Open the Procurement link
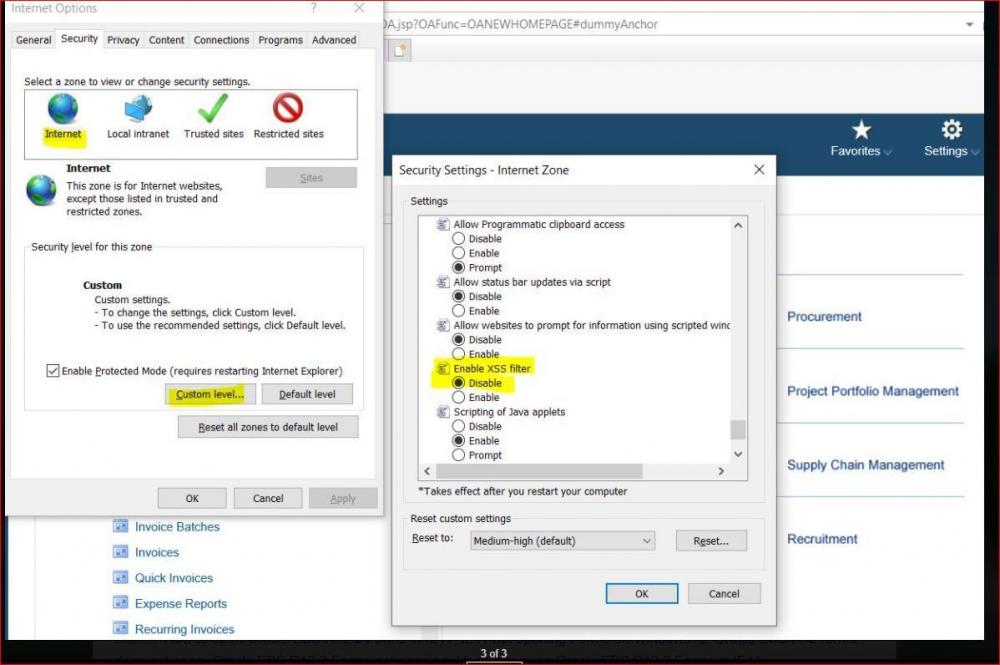 [824, 317]
